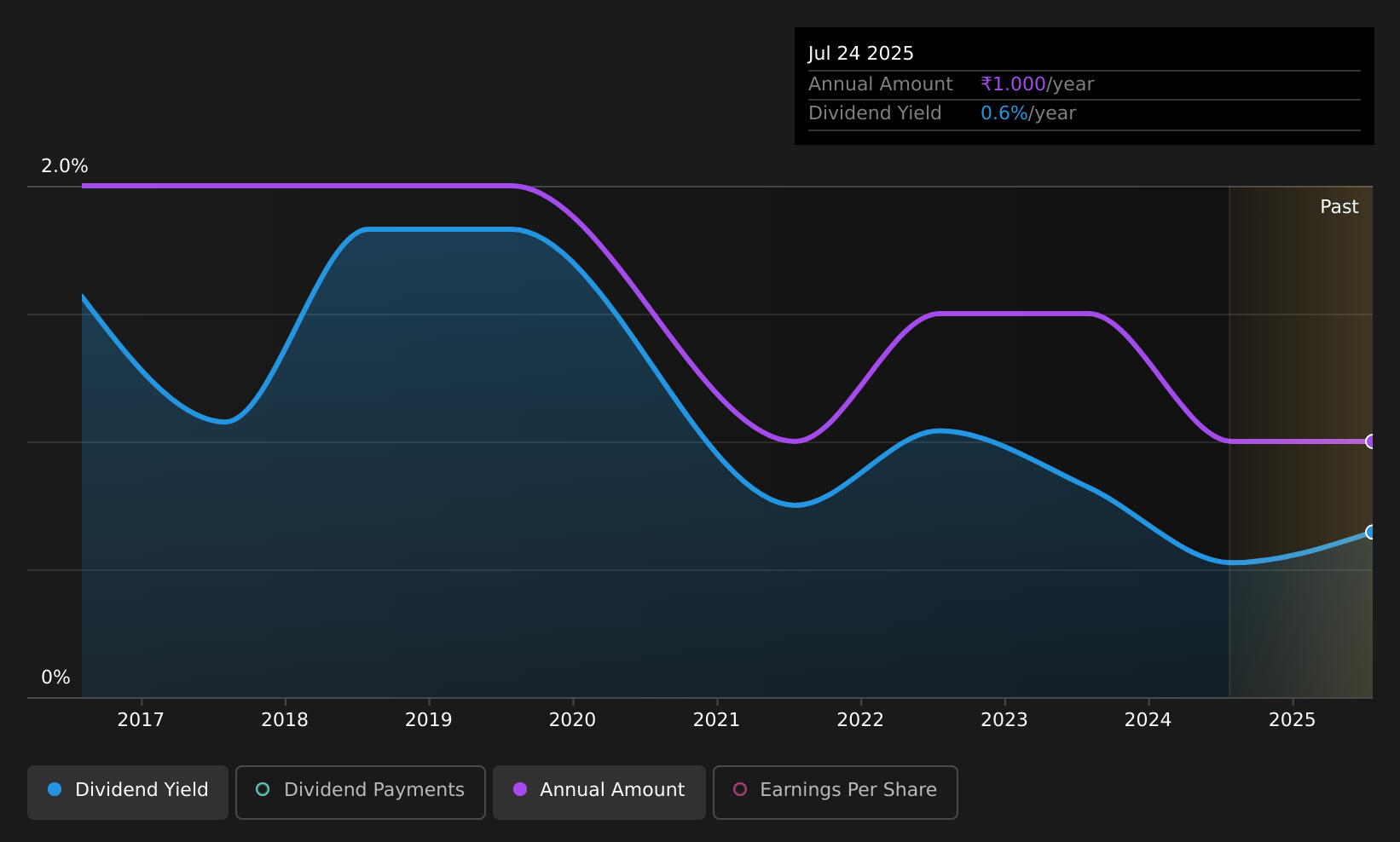The height and width of the screenshot is (842, 1400).
Task: Show the Earnings Per Share series
Action: click(x=836, y=792)
